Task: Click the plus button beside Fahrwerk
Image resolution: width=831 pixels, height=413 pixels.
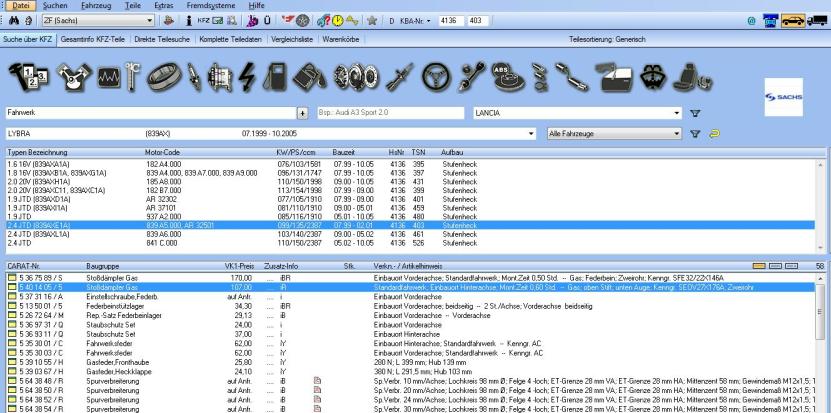Action: coord(302,113)
